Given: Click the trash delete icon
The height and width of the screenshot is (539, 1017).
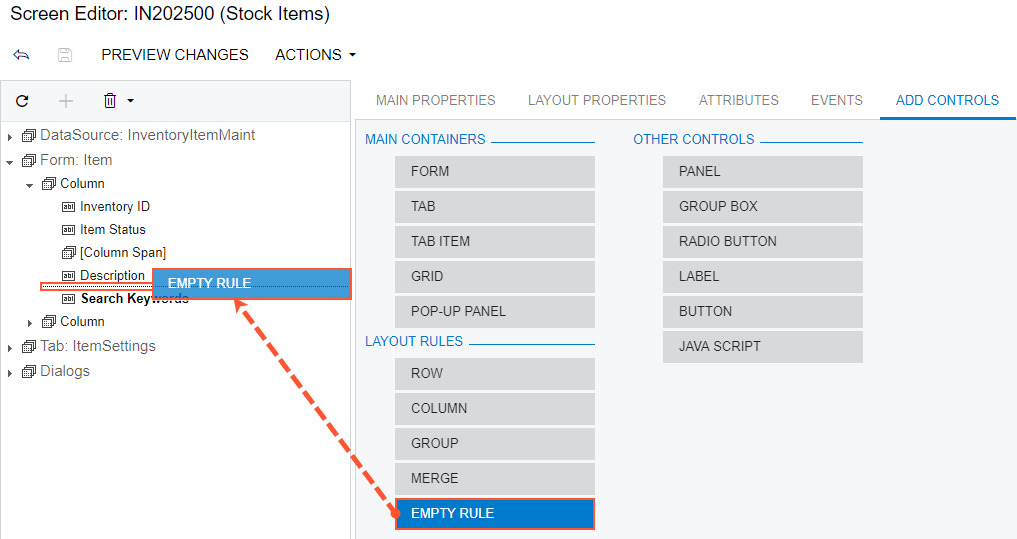Looking at the screenshot, I should (110, 101).
